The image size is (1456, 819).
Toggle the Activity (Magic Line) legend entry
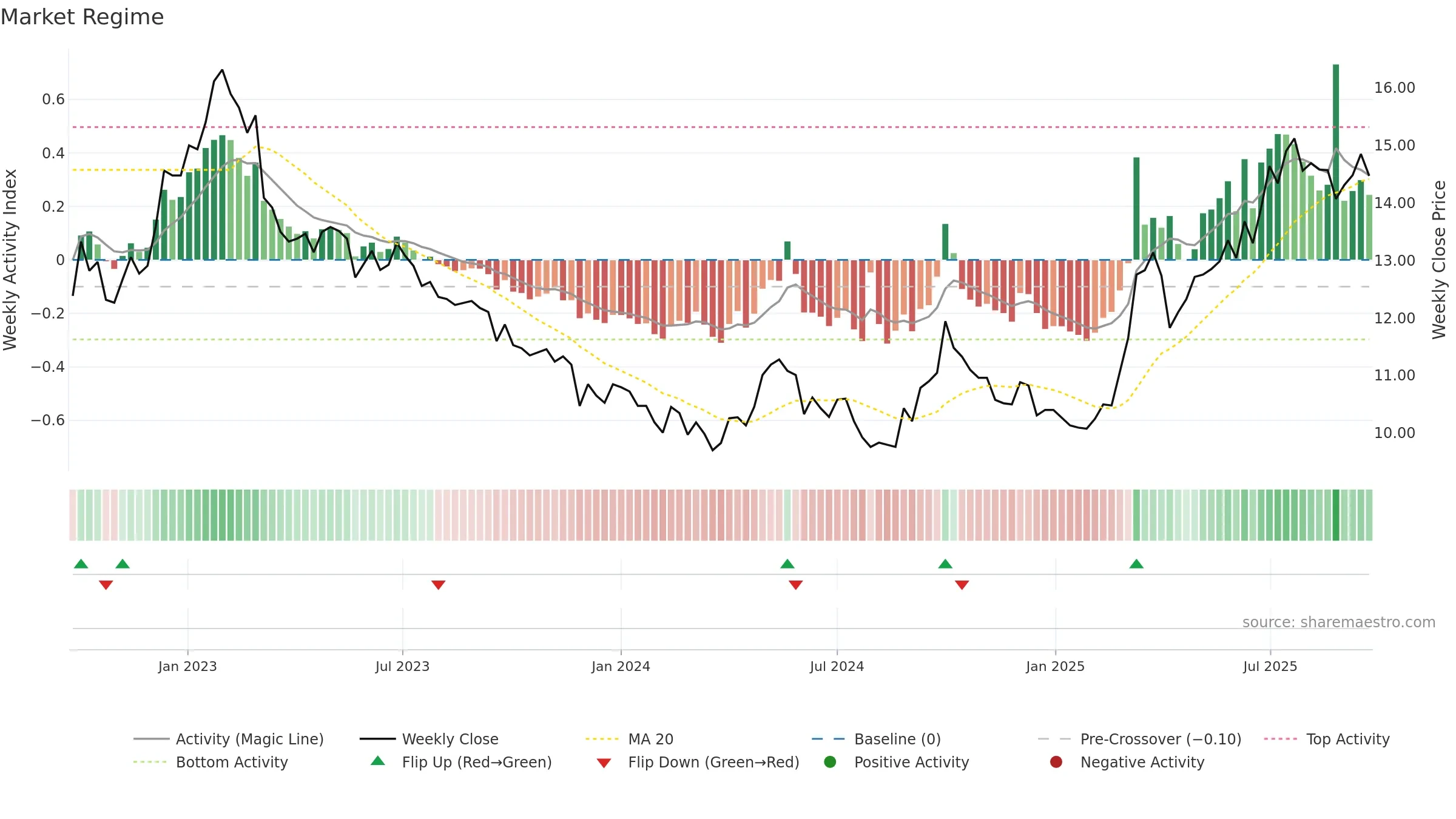coord(229,739)
